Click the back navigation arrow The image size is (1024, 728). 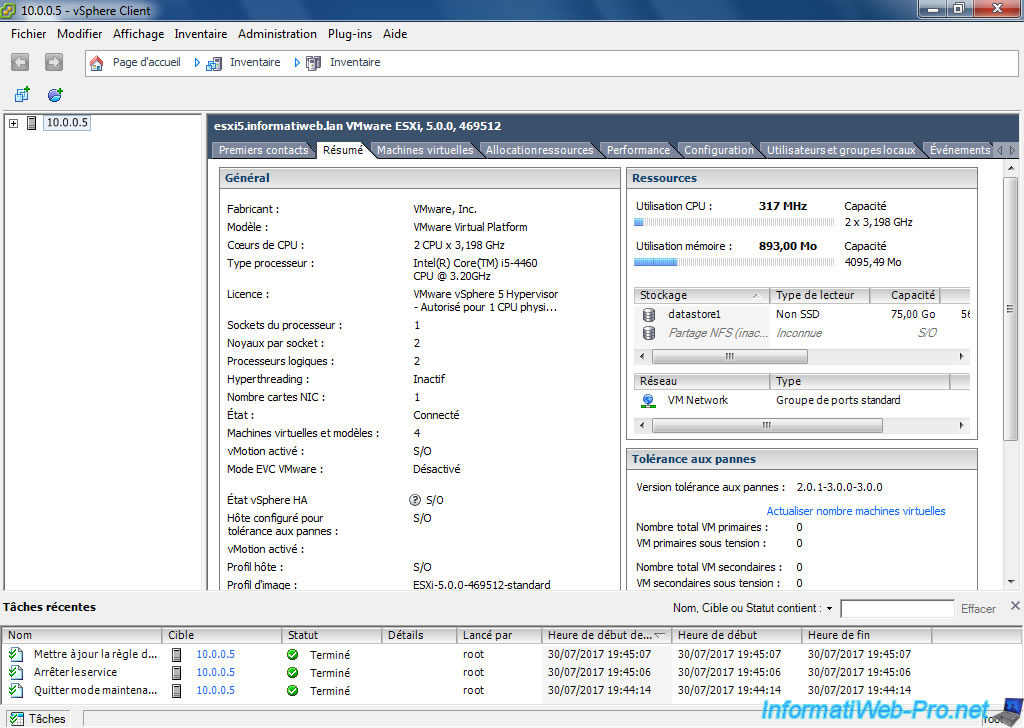(x=20, y=62)
